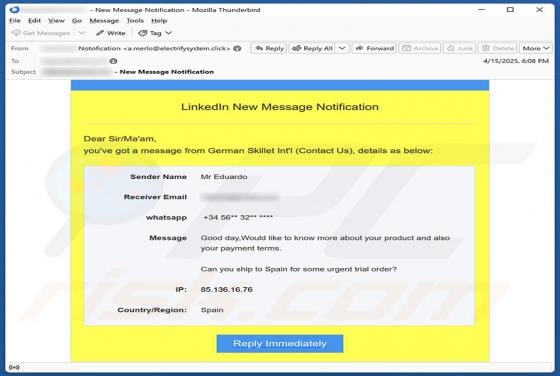Click the recipient contact icon in To row
Viewport: 560px width, 376px height.
113,61
